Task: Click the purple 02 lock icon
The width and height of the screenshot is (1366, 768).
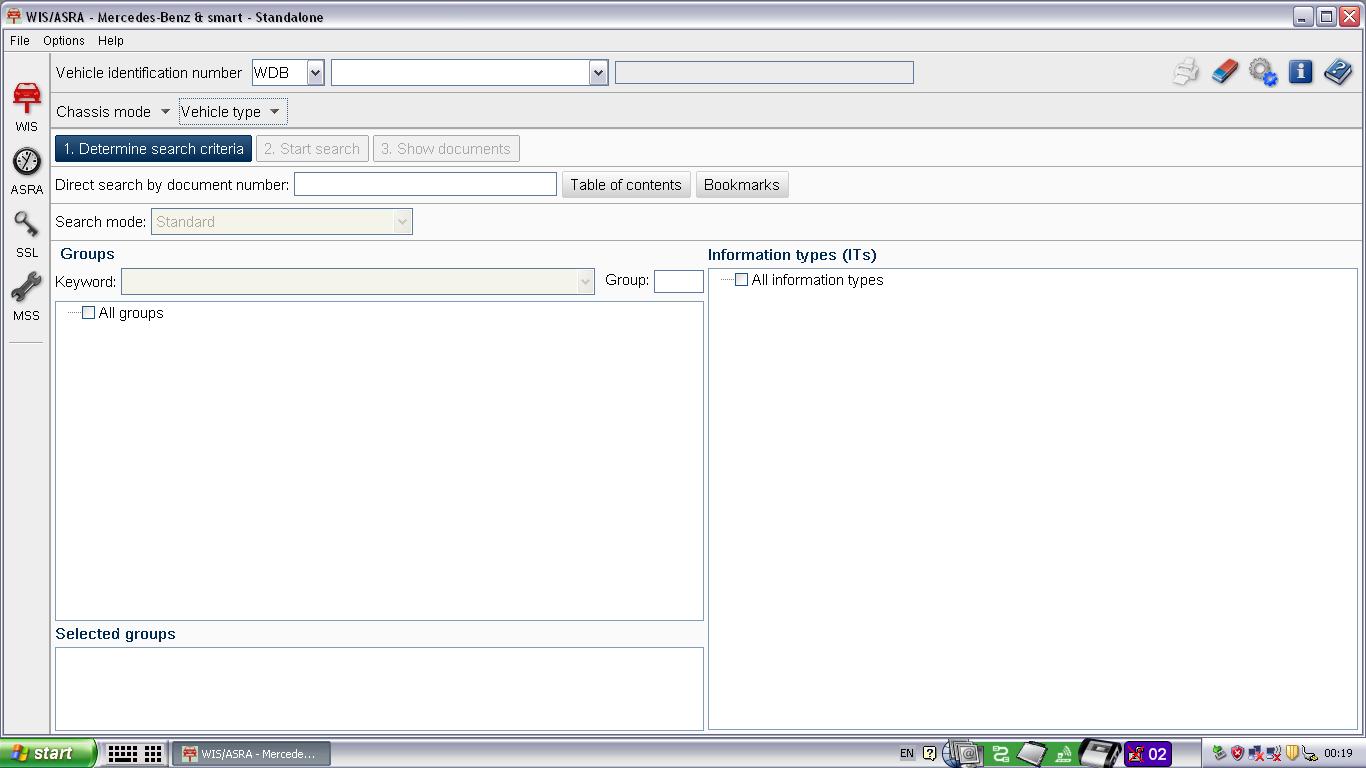Action: tap(1147, 754)
